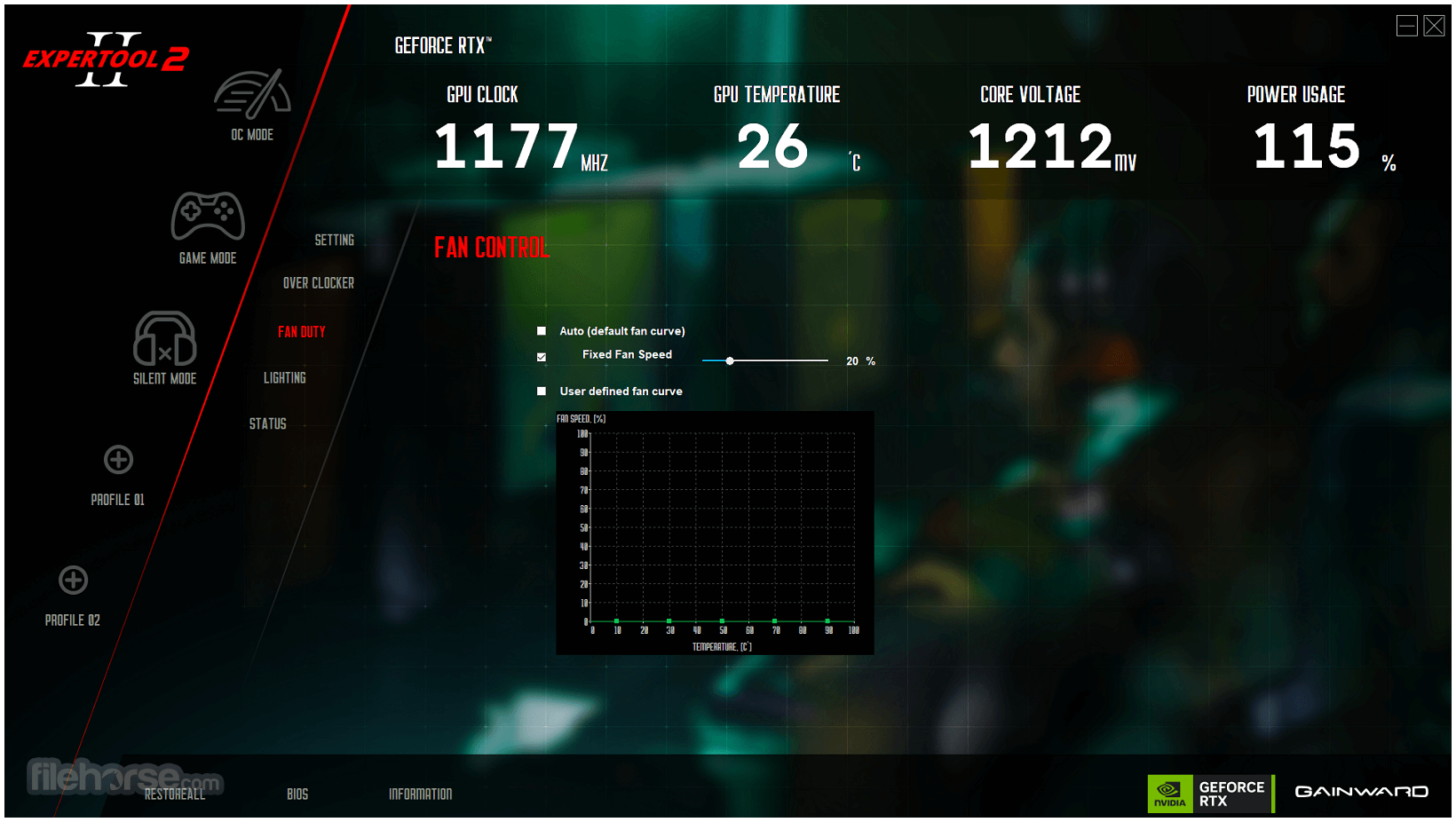Open the Lighting section
The image size is (1456, 822).
285,378
